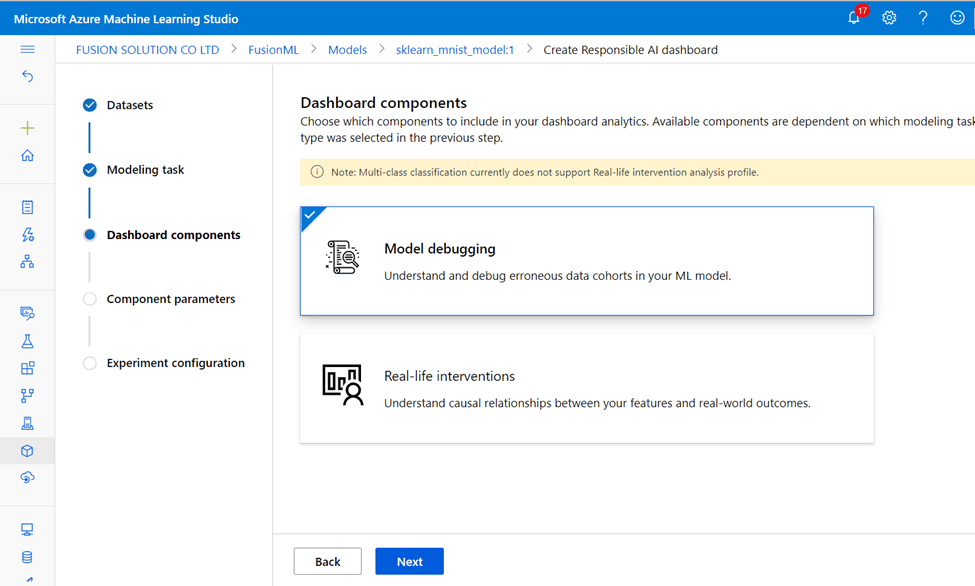
Task: Click the back arrow icon in sidebar
Action: point(27,76)
